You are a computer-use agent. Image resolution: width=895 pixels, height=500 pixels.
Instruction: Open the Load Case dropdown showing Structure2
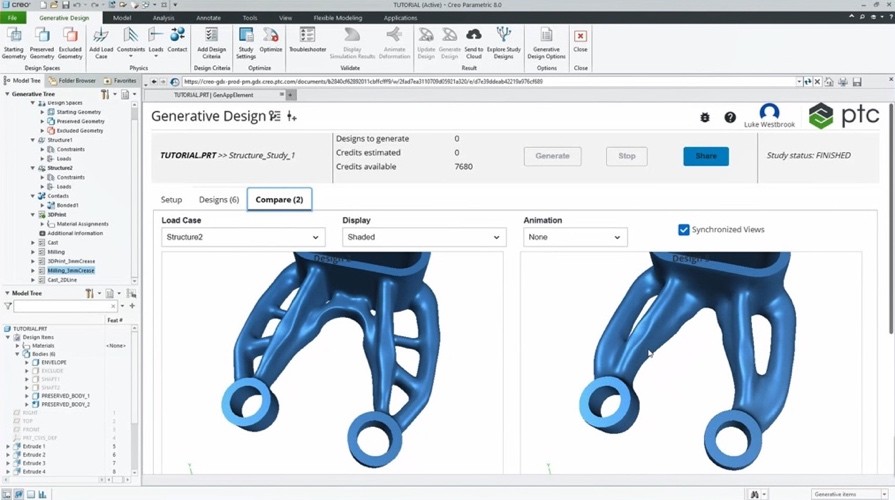[243, 237]
